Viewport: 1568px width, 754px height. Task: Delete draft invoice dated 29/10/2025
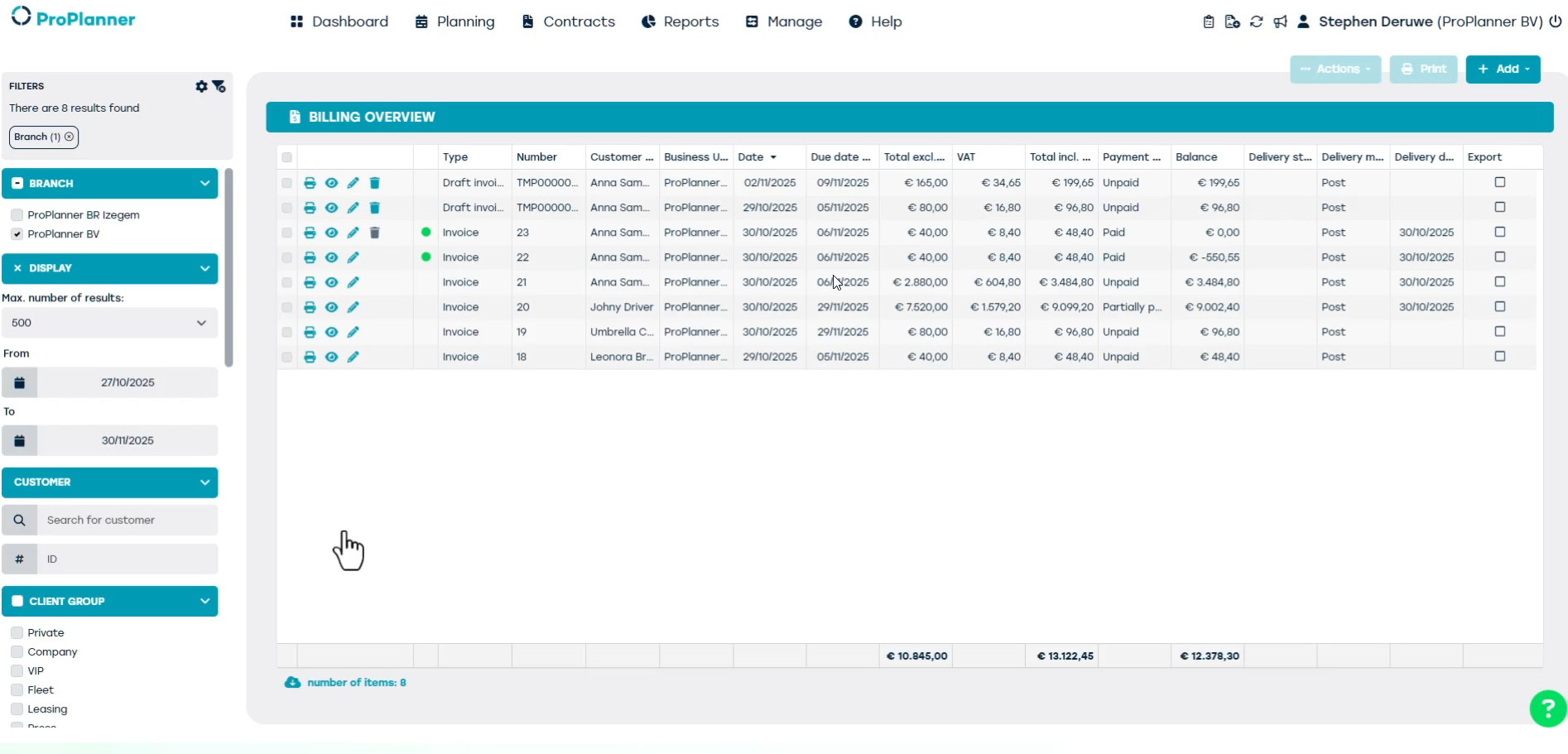pyautogui.click(x=374, y=208)
